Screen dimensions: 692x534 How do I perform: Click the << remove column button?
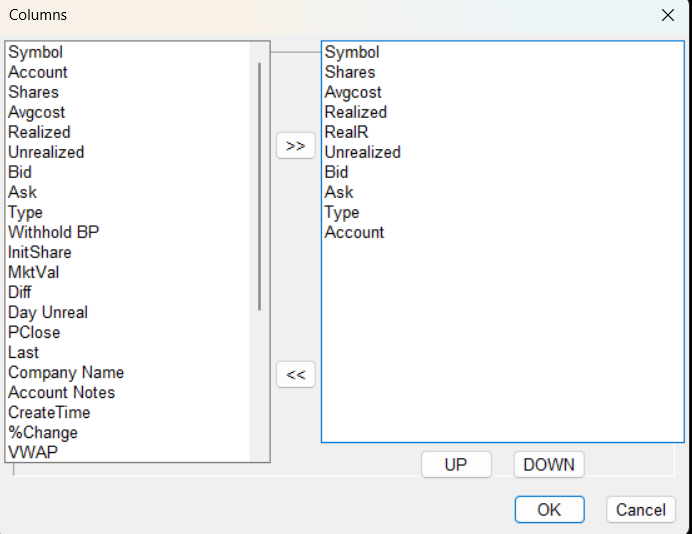(296, 375)
